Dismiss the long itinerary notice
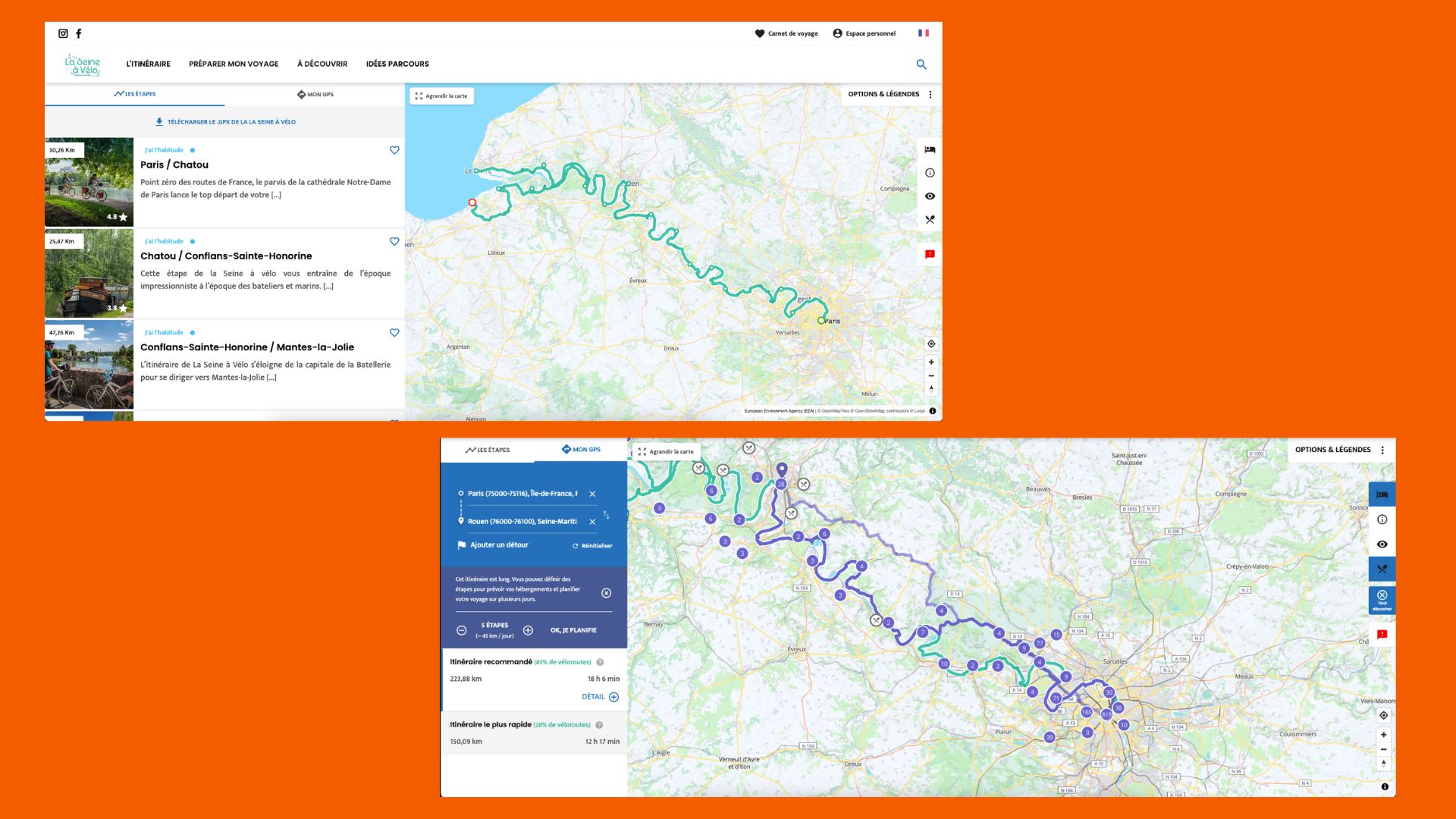Screen dimensions: 1456x819 click(x=606, y=593)
